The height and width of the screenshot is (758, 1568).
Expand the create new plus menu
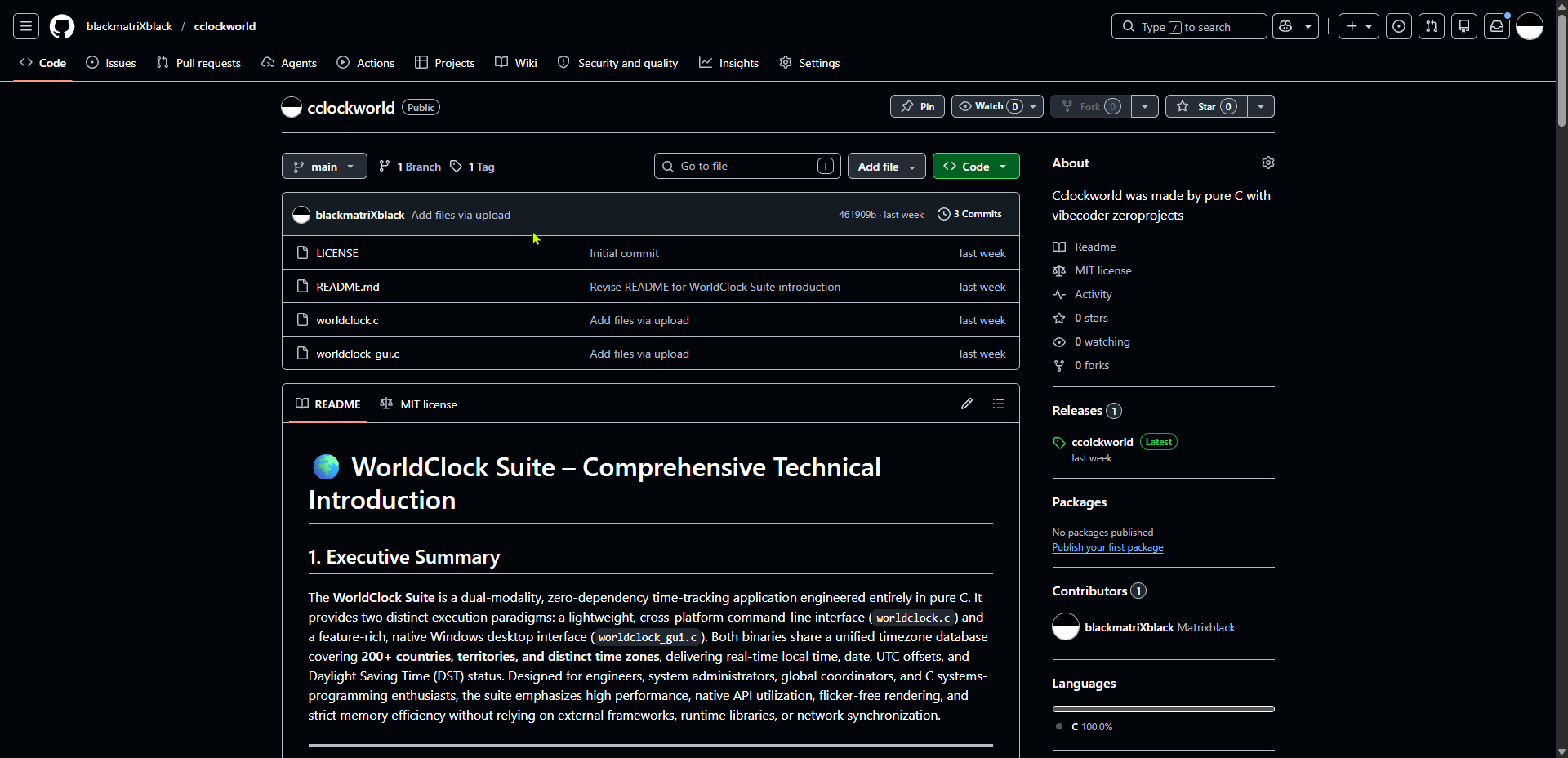[x=1359, y=26]
